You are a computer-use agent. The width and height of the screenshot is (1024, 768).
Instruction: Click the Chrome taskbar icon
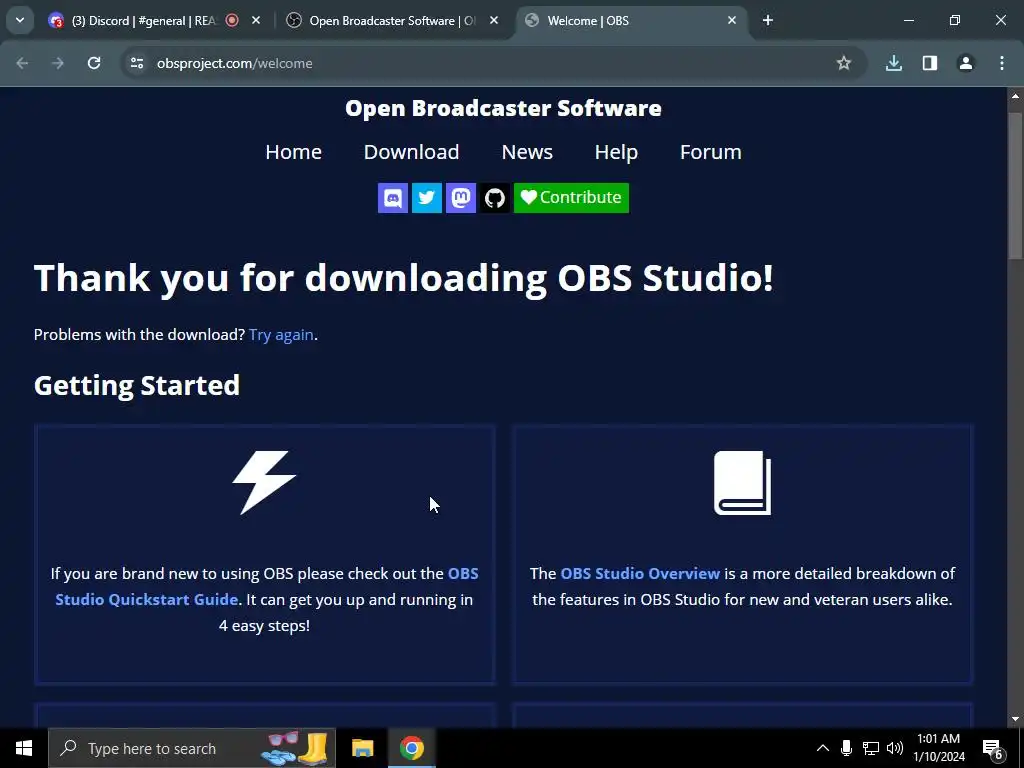[411, 748]
